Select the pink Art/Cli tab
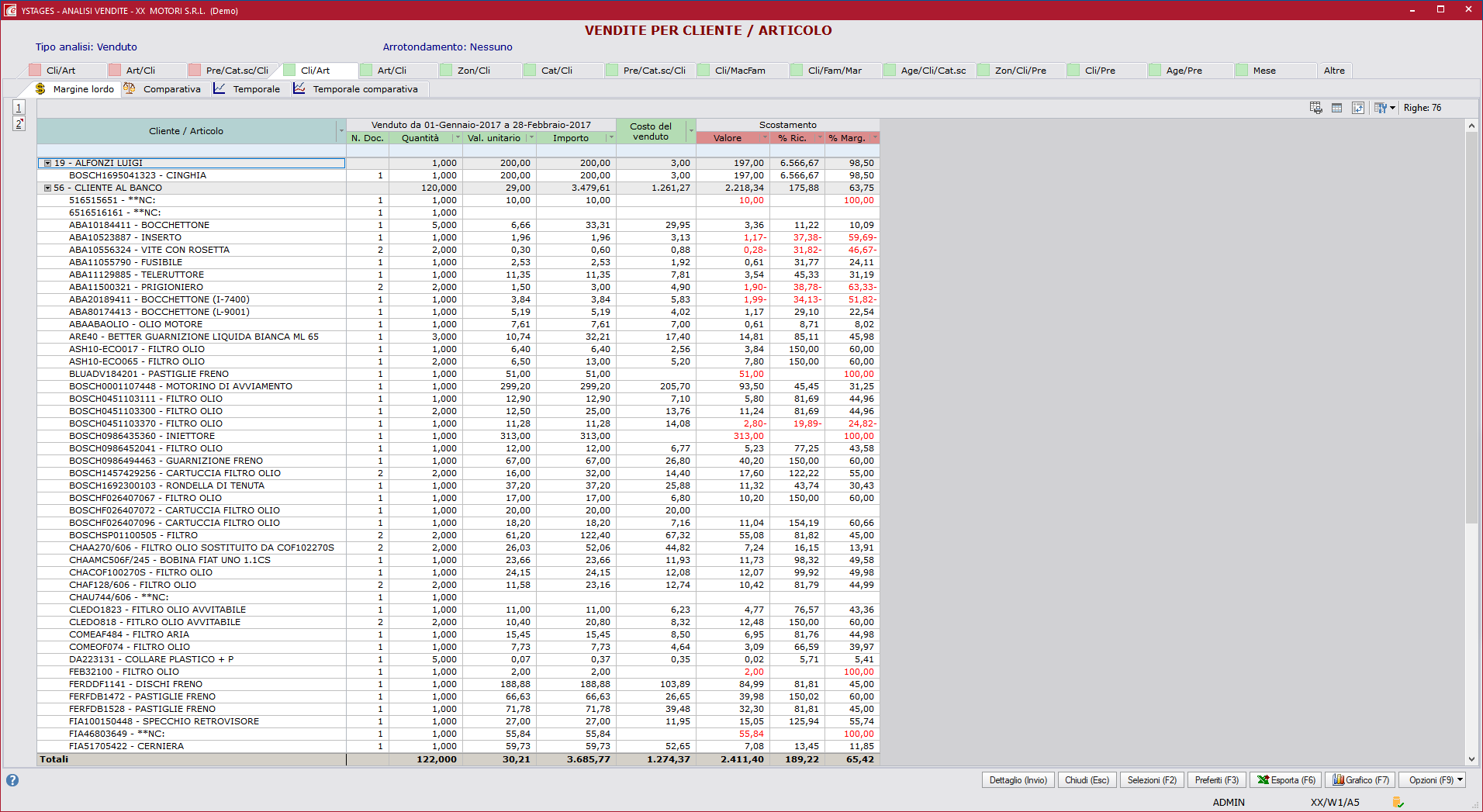Viewport: 1483px width, 812px height. (x=140, y=71)
